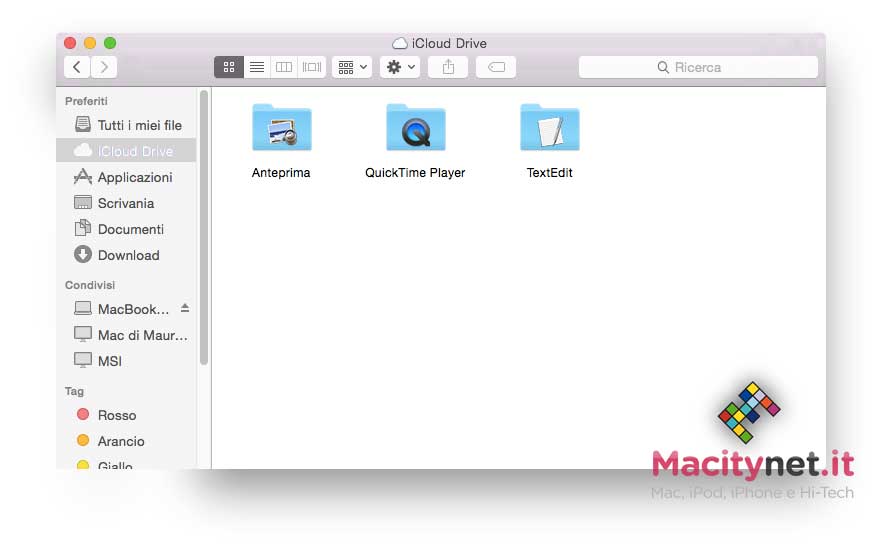882x549 pixels.
Task: Click the TextEdit folder name label
Action: pos(550,173)
